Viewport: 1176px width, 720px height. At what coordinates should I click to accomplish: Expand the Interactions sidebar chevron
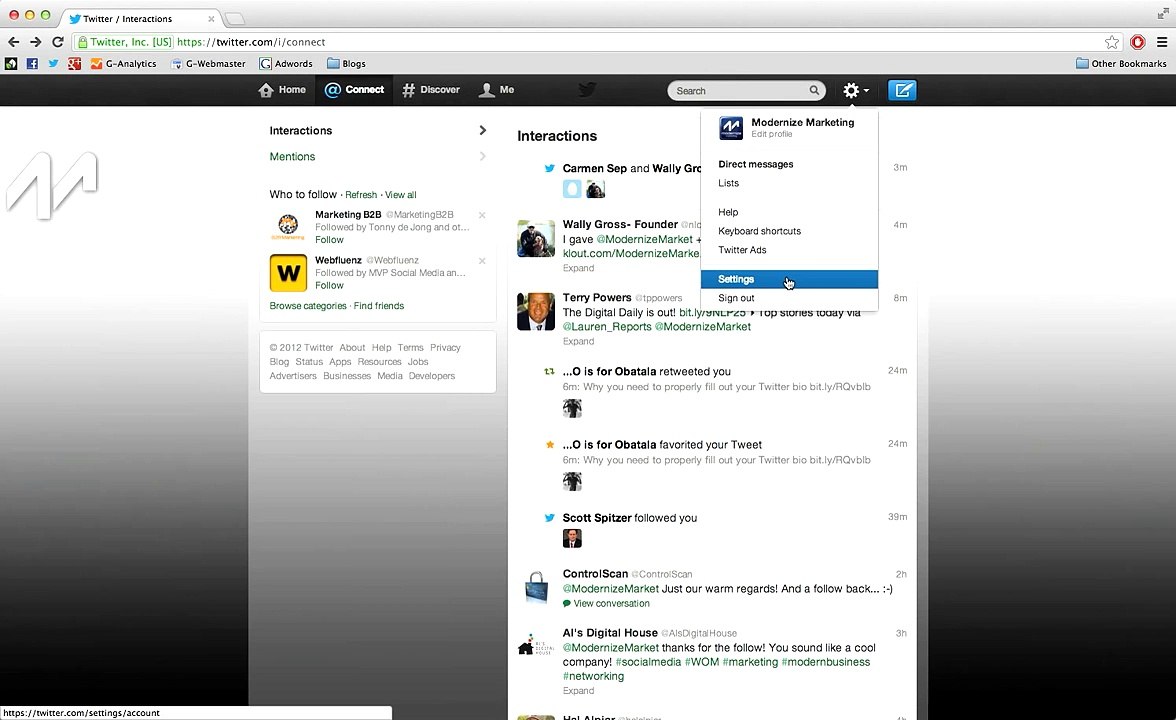pos(482,130)
